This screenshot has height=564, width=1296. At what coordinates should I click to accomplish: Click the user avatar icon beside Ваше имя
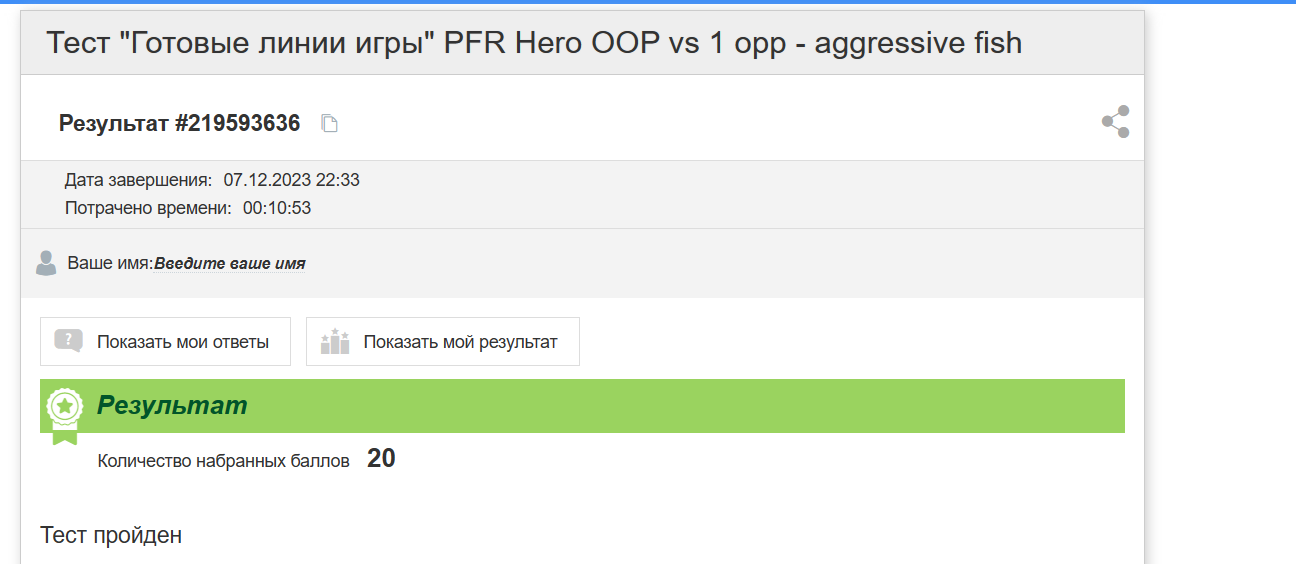point(46,263)
